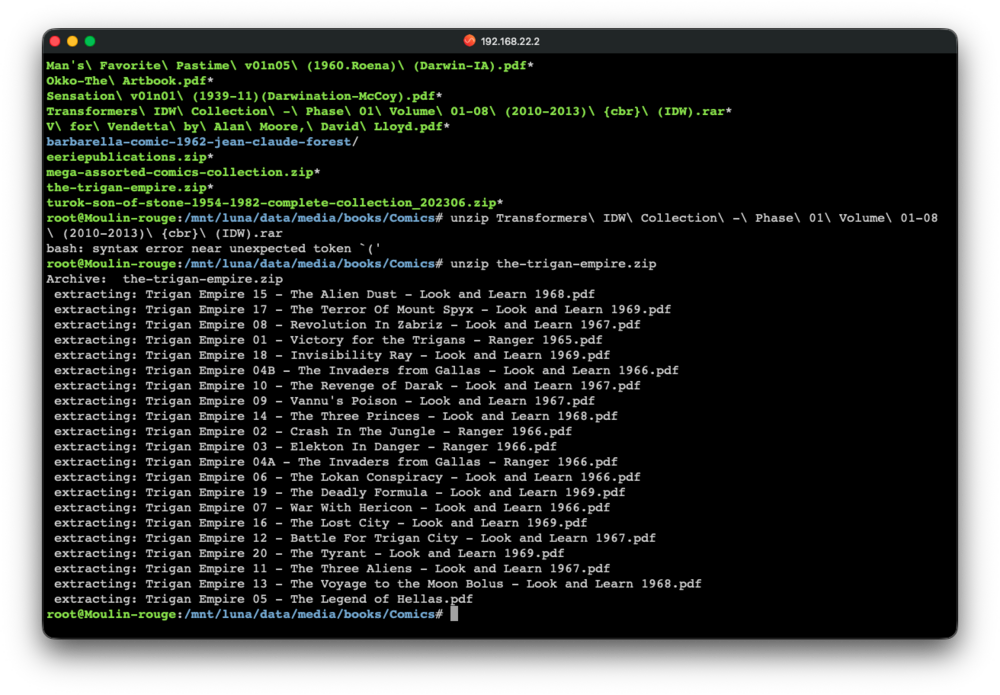Click Trigan Empire 04B Invaders from Gallas line

pos(366,370)
